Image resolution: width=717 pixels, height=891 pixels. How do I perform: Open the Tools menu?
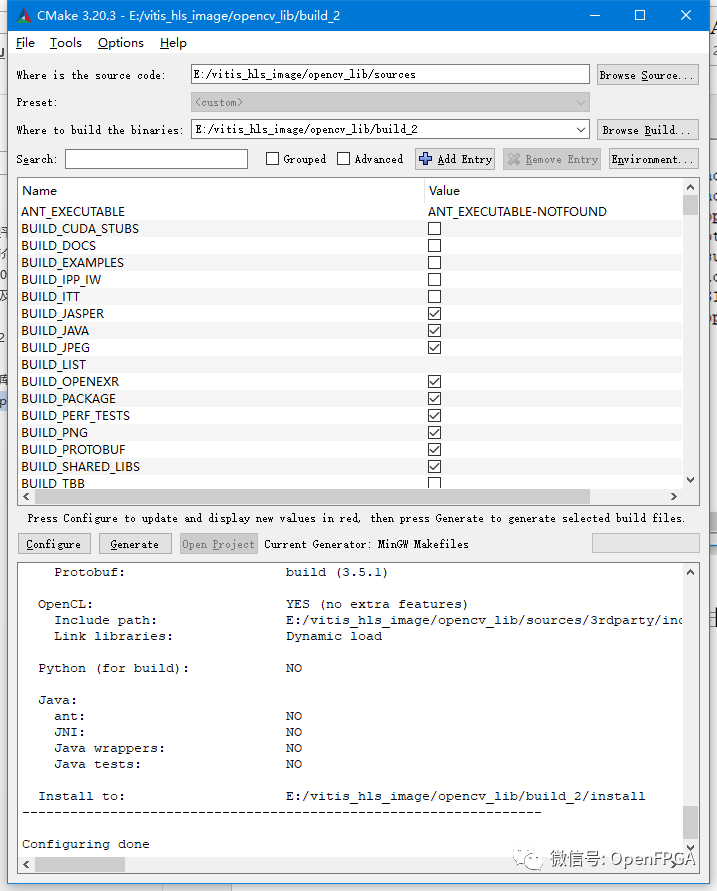(x=66, y=43)
